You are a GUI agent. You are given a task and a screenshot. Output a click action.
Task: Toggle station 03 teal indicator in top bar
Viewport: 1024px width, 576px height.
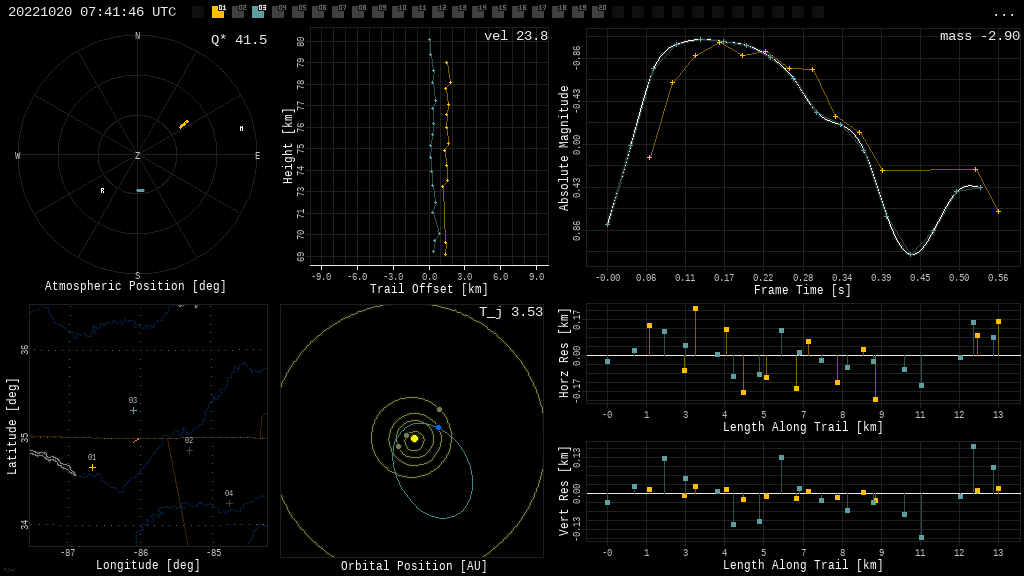click(x=258, y=12)
